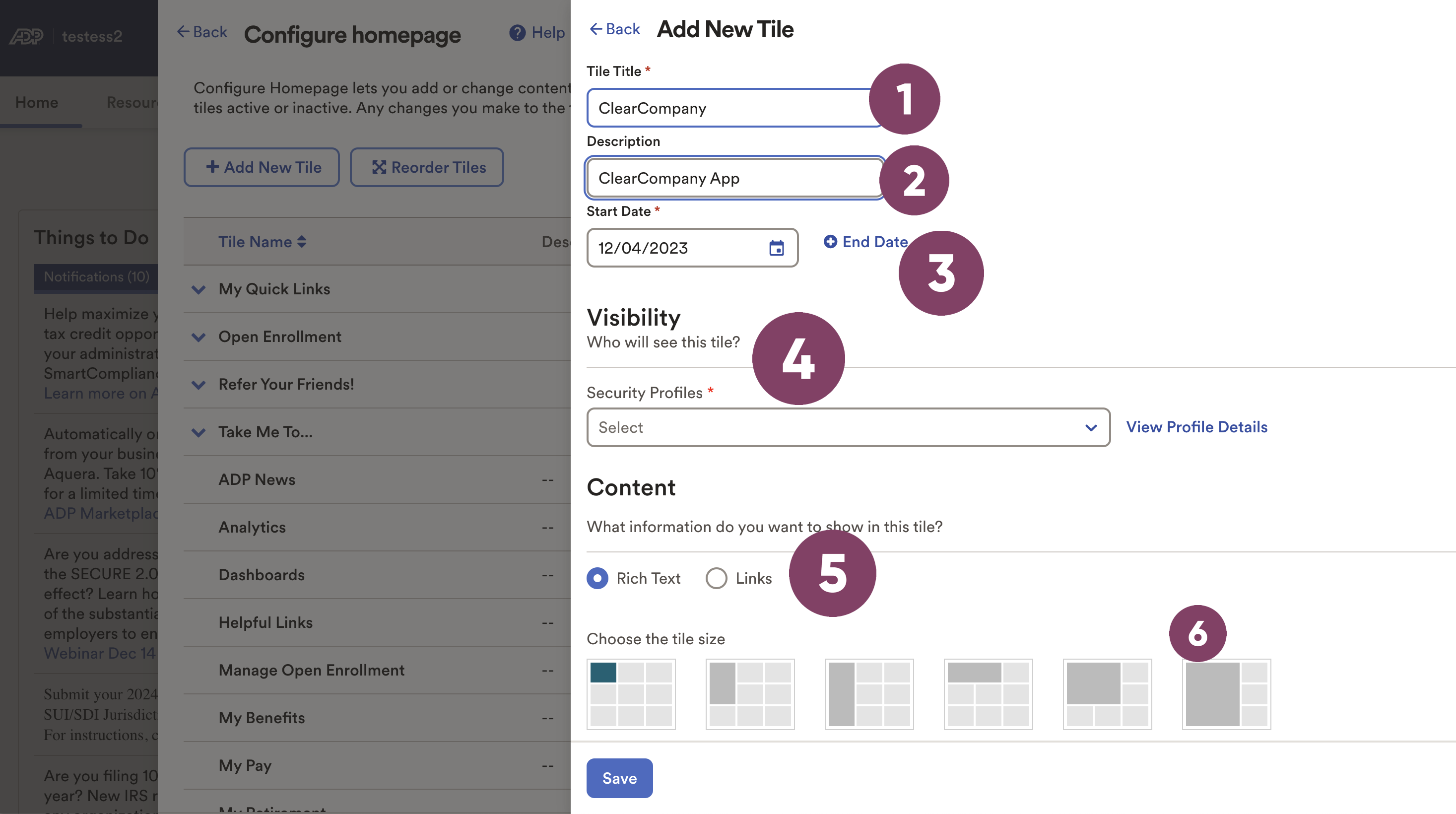Select the largest two-column full-height tile size

pos(1227,693)
